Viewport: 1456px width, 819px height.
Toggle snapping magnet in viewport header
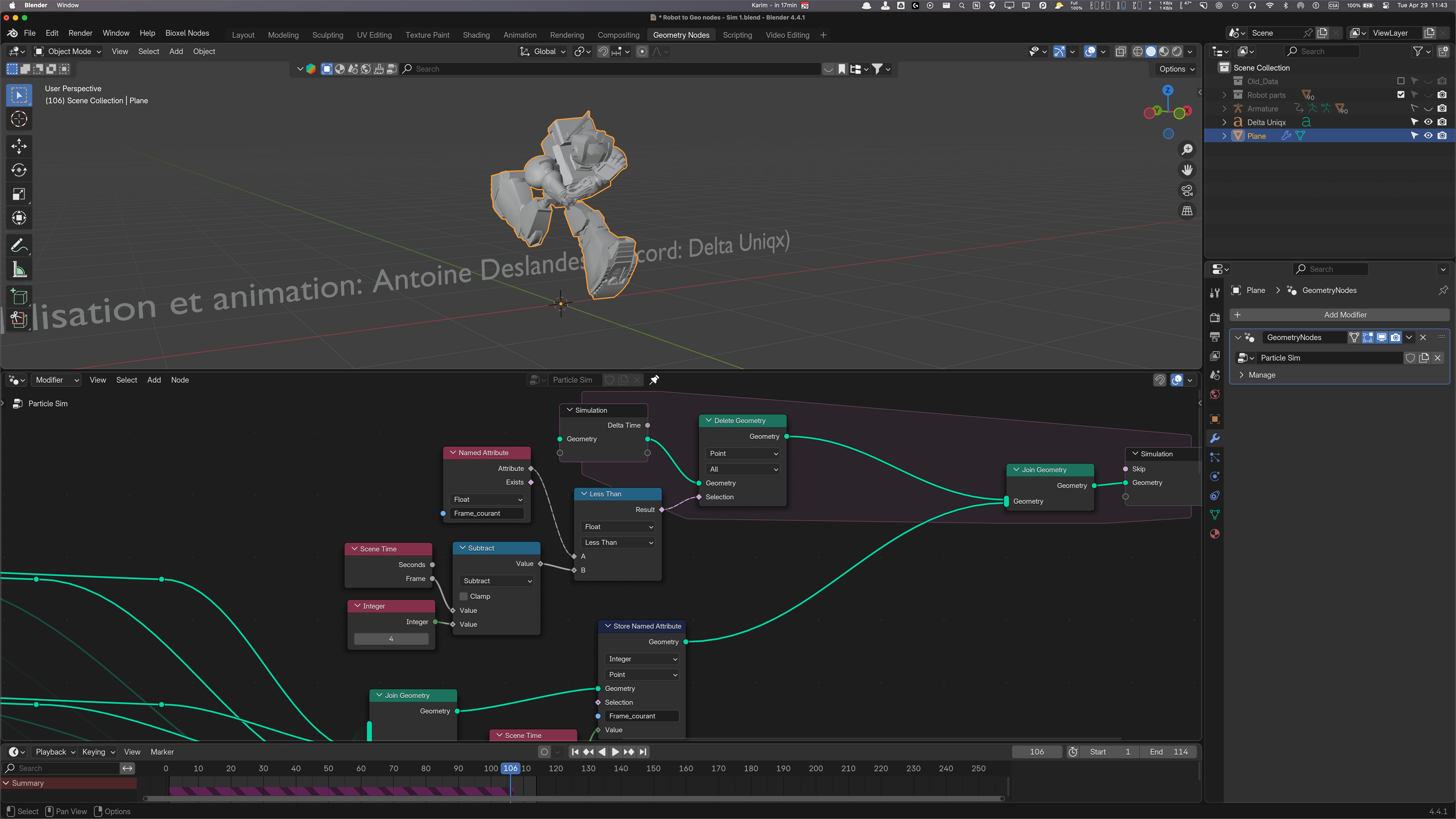(x=603, y=51)
